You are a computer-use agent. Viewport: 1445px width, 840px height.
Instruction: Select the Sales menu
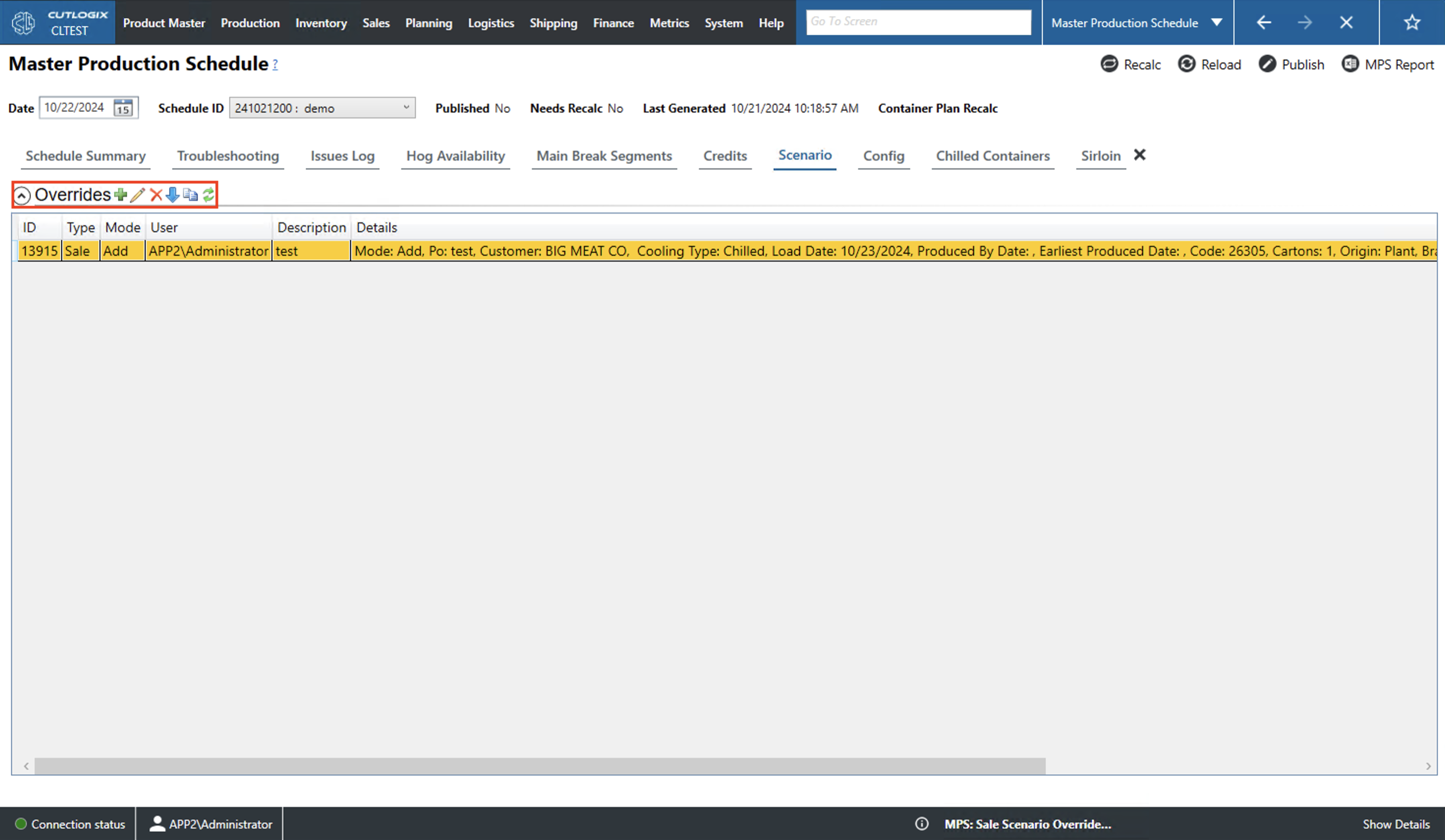[x=376, y=23]
